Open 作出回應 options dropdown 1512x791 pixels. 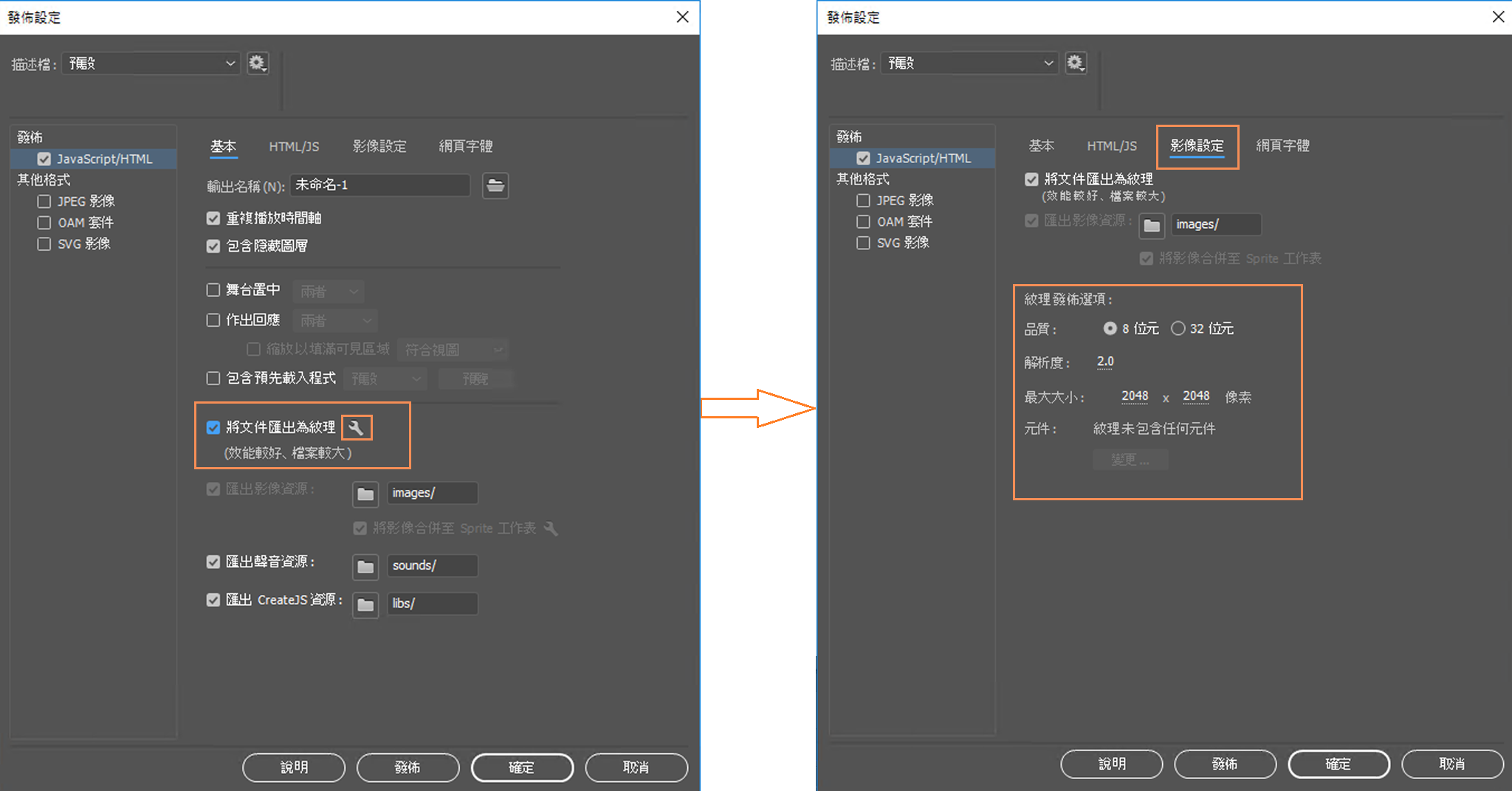[335, 321]
